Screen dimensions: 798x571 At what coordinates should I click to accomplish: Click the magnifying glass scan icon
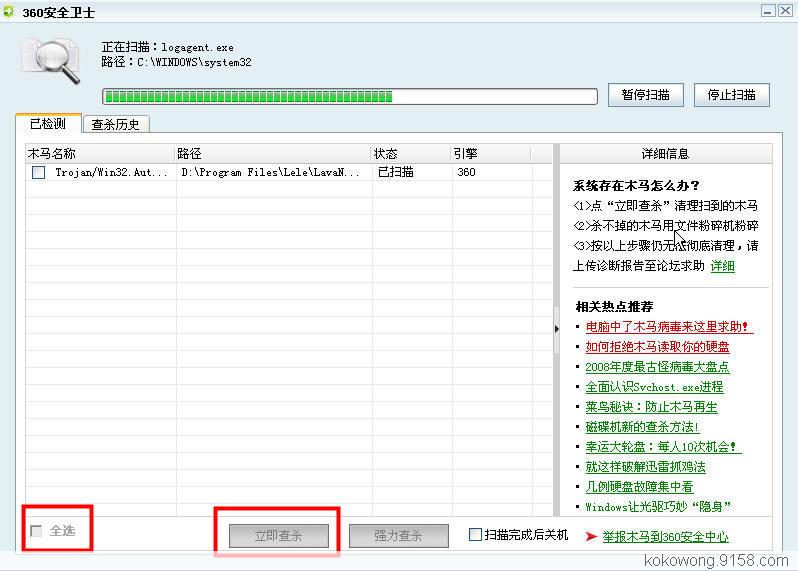point(51,60)
